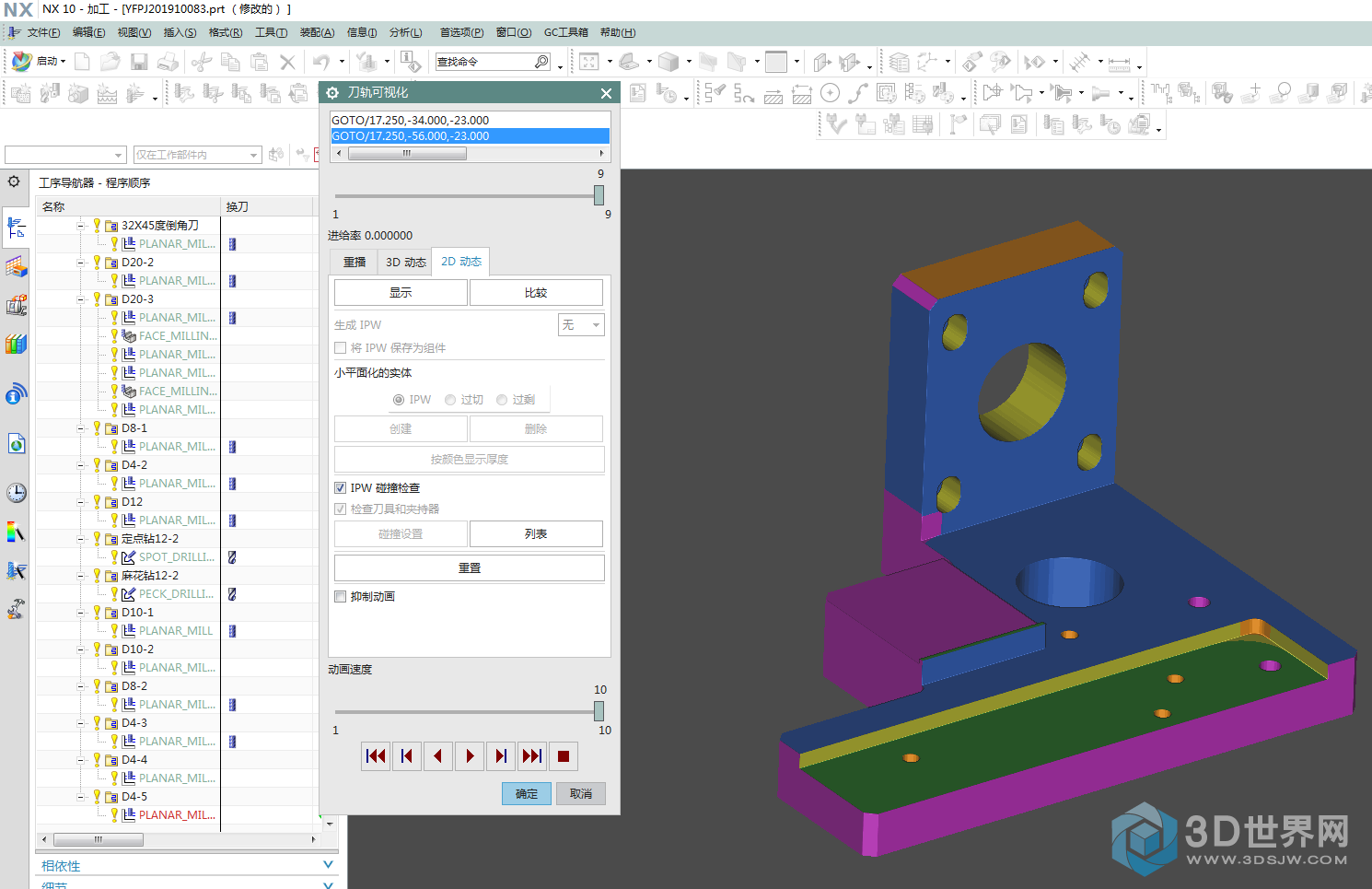
Task: Click the Open file folder icon
Action: (x=110, y=62)
